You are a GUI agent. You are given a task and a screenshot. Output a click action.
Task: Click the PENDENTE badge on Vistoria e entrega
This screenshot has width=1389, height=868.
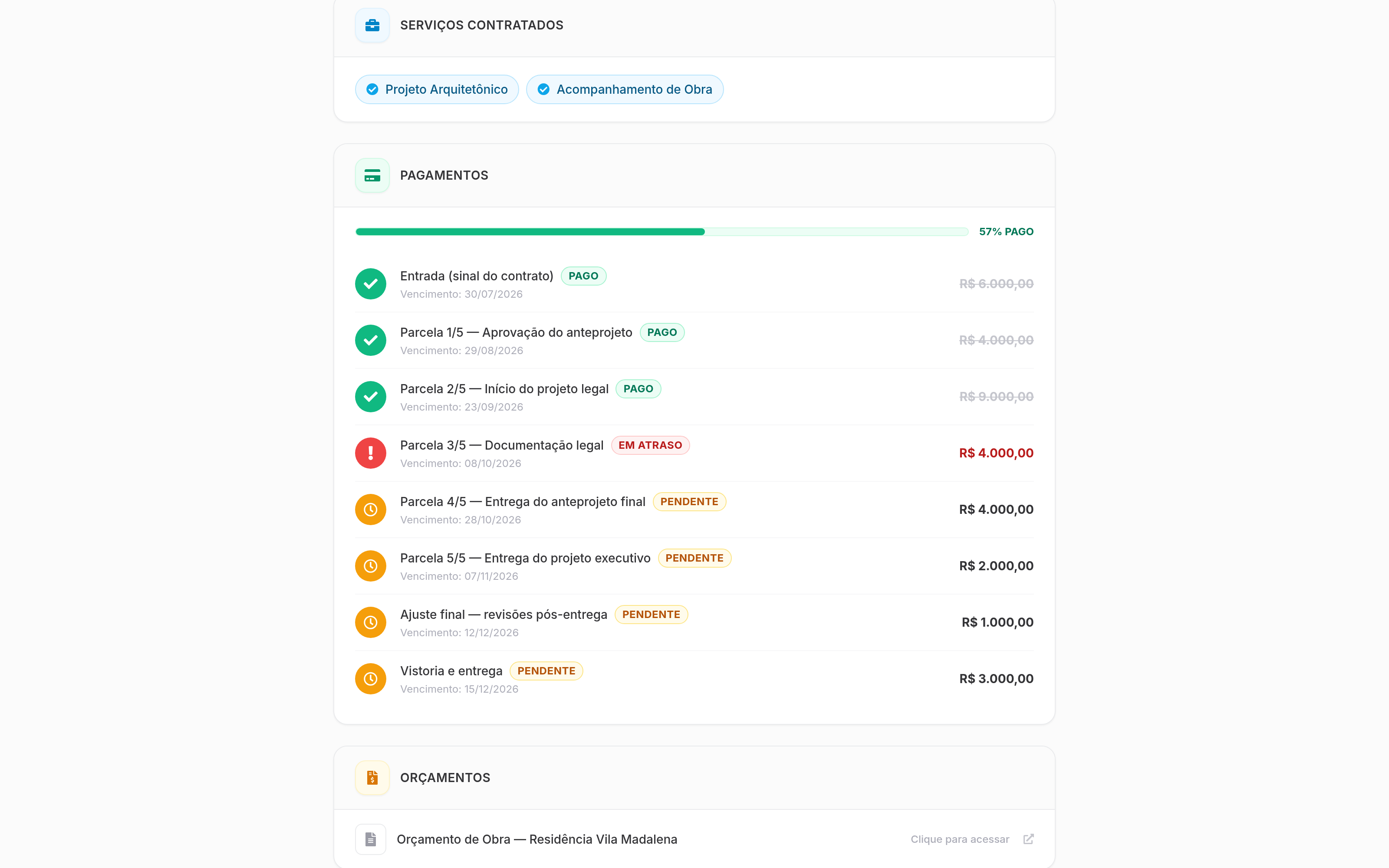click(x=546, y=671)
